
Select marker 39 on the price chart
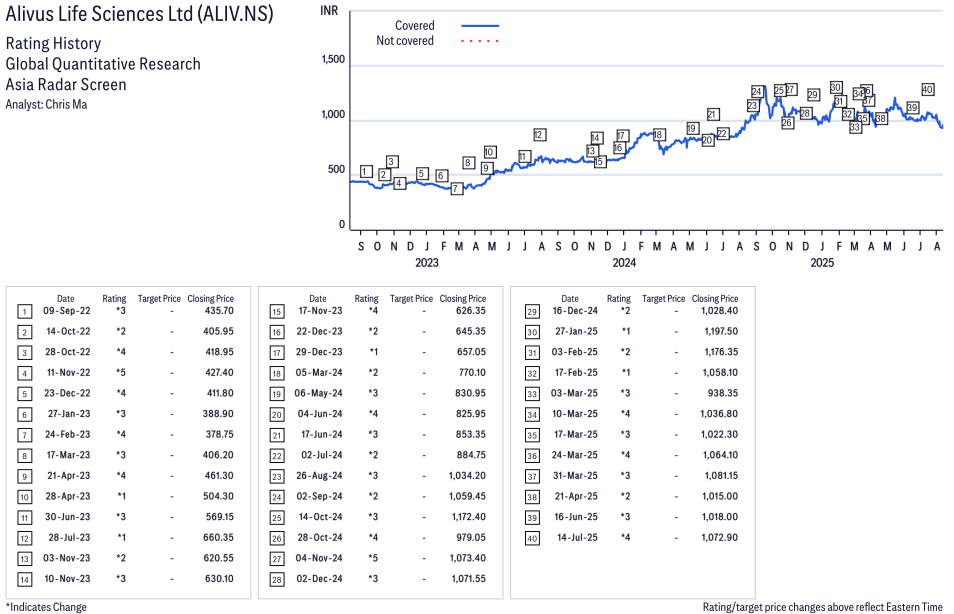(912, 108)
